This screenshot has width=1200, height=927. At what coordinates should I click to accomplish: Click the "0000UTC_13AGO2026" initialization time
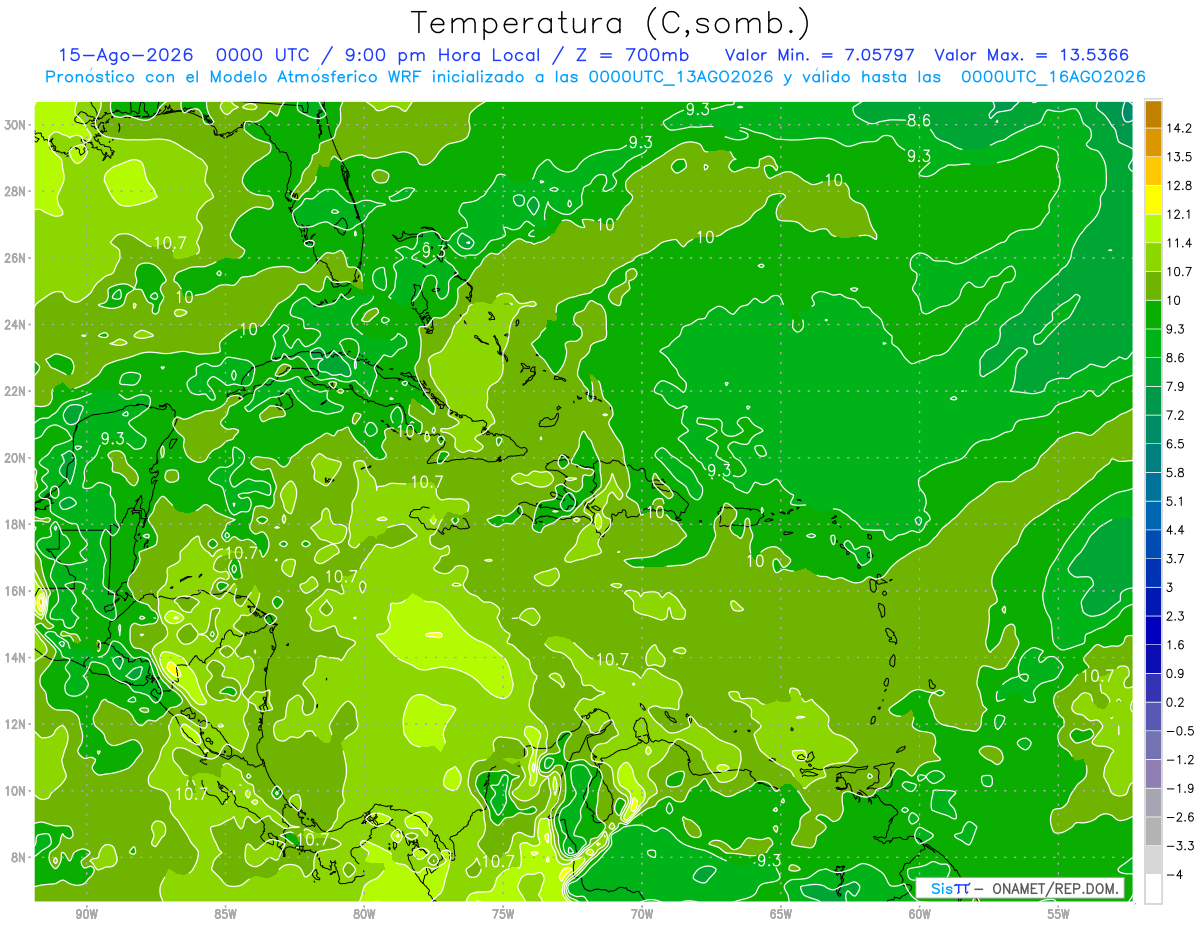click(x=682, y=77)
